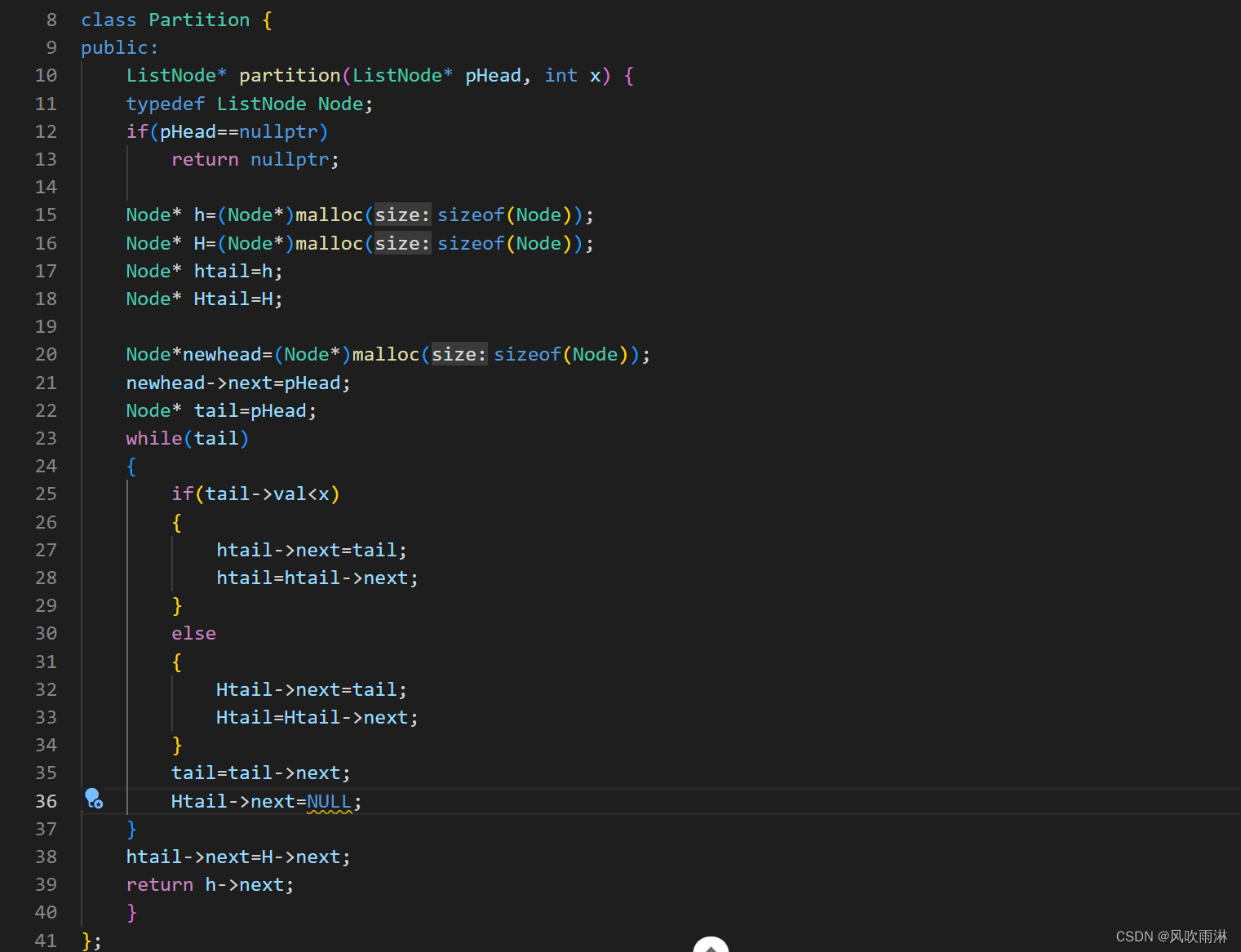The height and width of the screenshot is (952, 1241).
Task: Click the 'size:' inlay hint on line 20
Action: [x=459, y=354]
